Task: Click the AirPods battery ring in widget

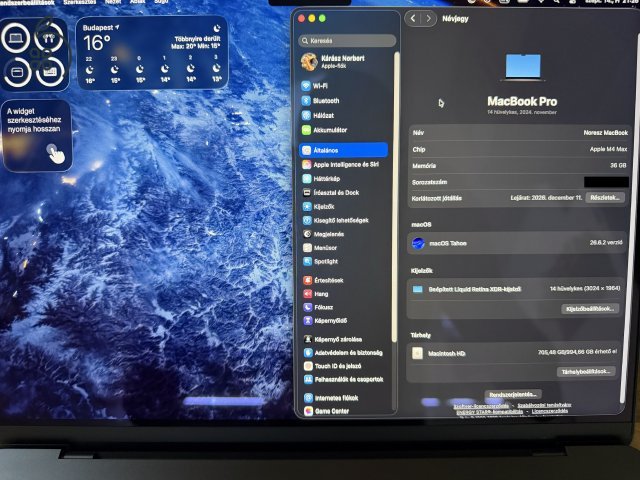Action: click(49, 38)
